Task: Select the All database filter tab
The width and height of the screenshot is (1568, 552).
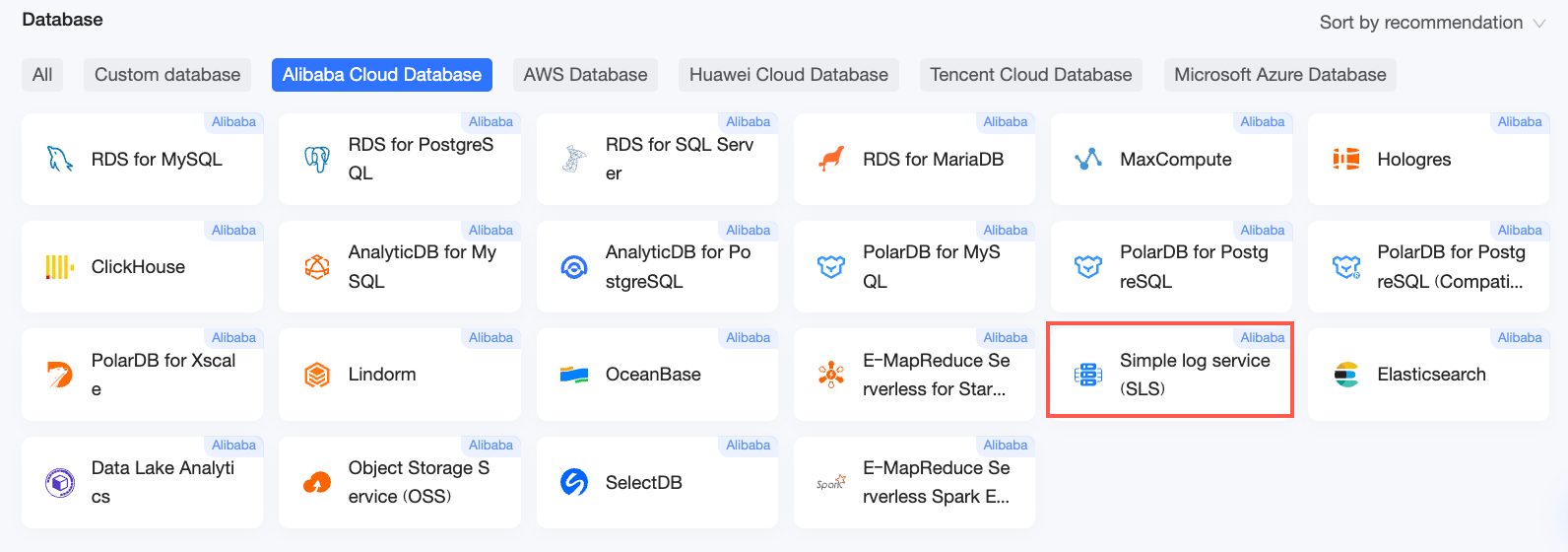Action: [42, 75]
